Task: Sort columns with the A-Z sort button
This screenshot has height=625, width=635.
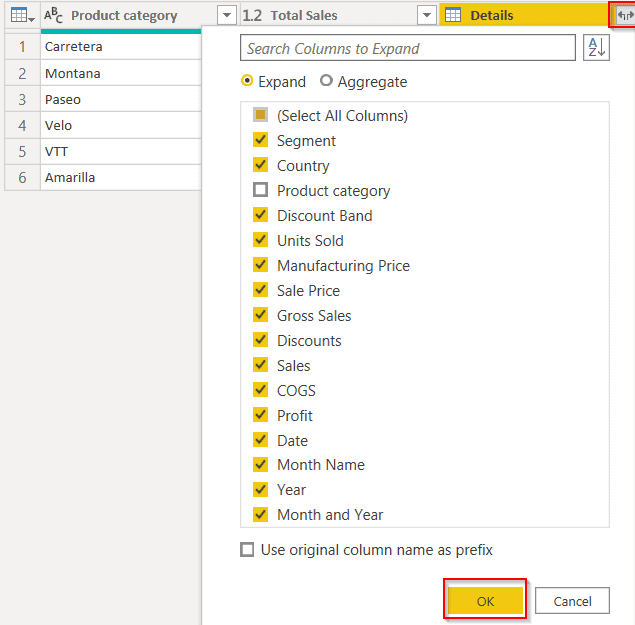Action: 596,48
